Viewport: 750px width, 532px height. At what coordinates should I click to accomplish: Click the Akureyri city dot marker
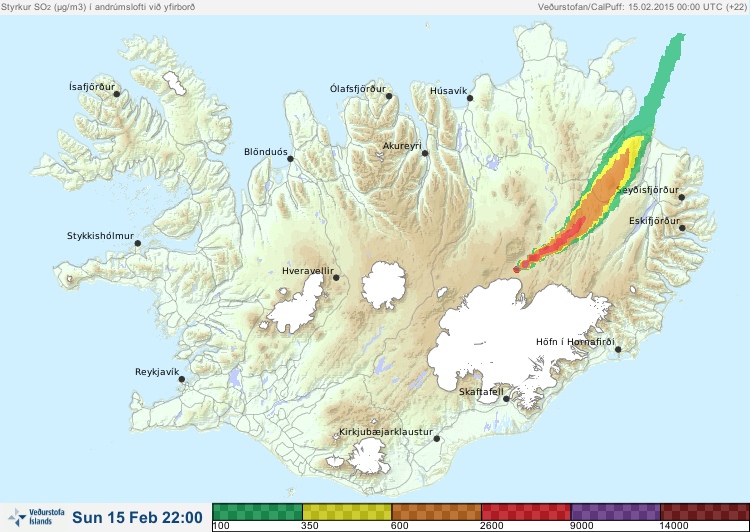point(425,153)
